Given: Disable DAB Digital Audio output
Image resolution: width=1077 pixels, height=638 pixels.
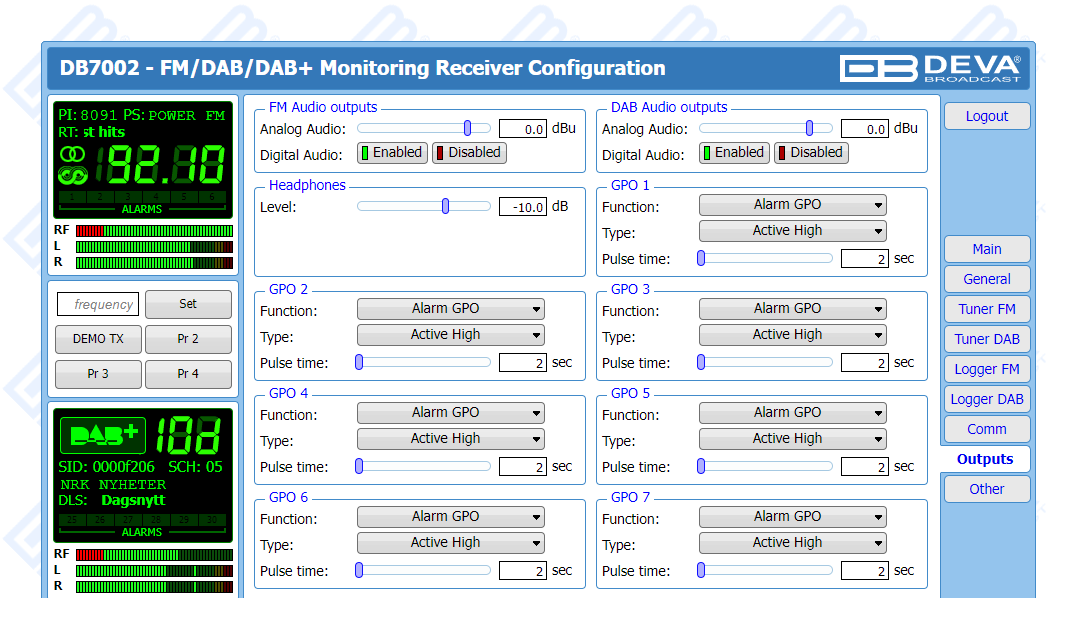Looking at the screenshot, I should pos(811,153).
